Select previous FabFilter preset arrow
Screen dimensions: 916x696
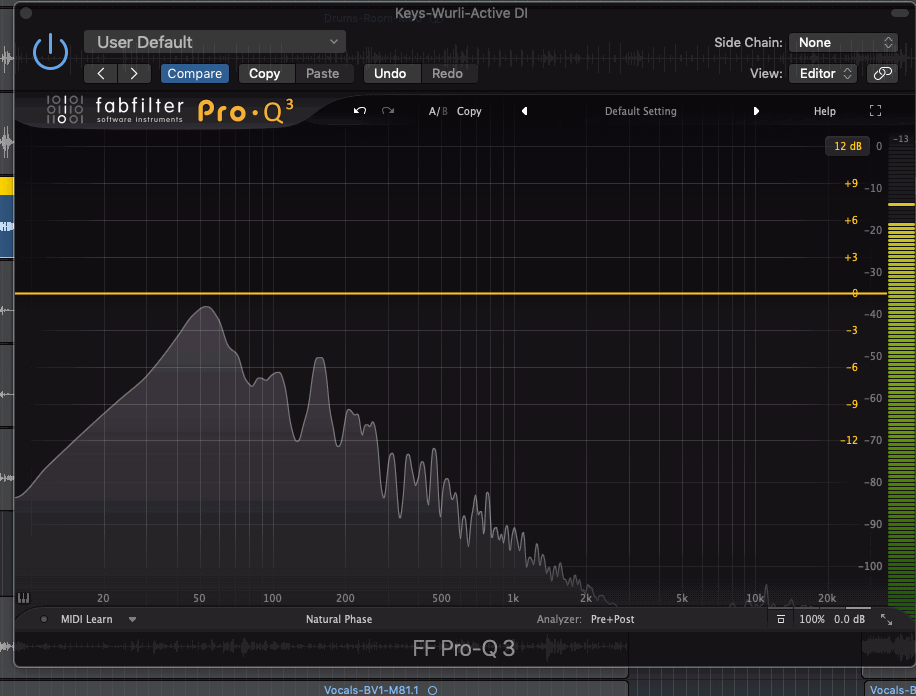pyautogui.click(x=525, y=111)
